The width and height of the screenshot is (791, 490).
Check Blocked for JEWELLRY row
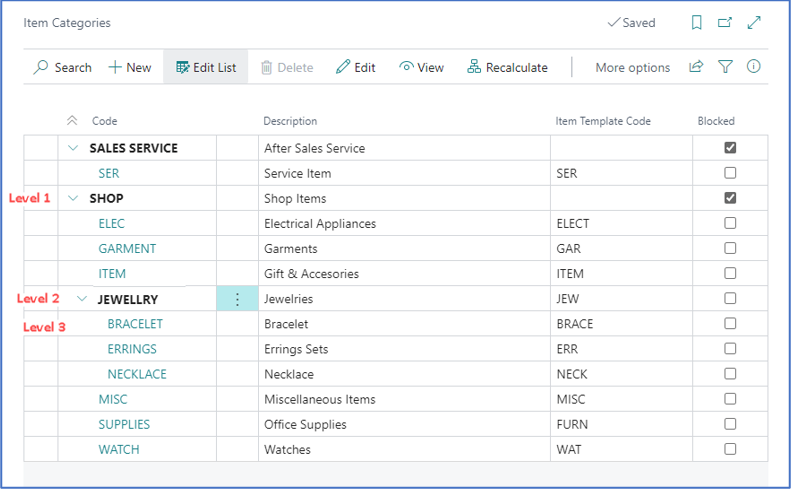point(730,298)
